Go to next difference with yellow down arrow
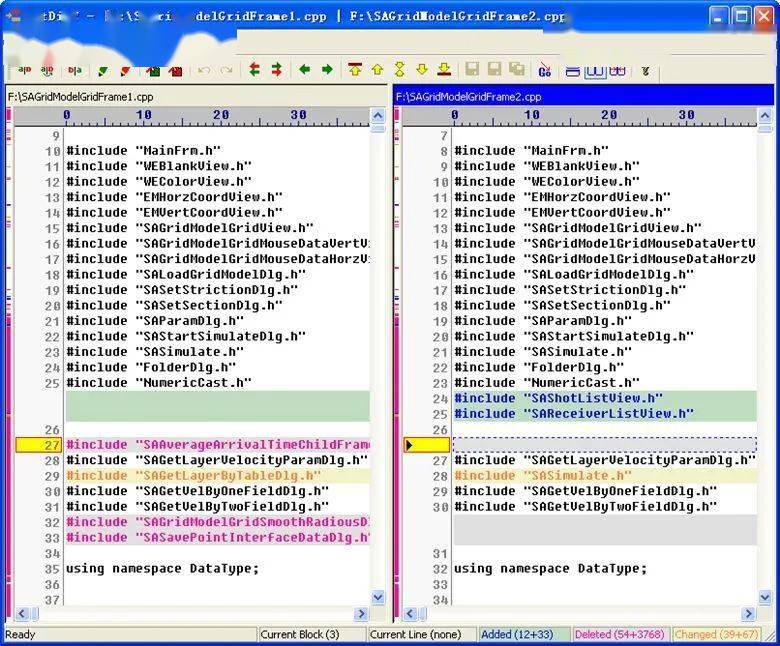 click(x=422, y=70)
